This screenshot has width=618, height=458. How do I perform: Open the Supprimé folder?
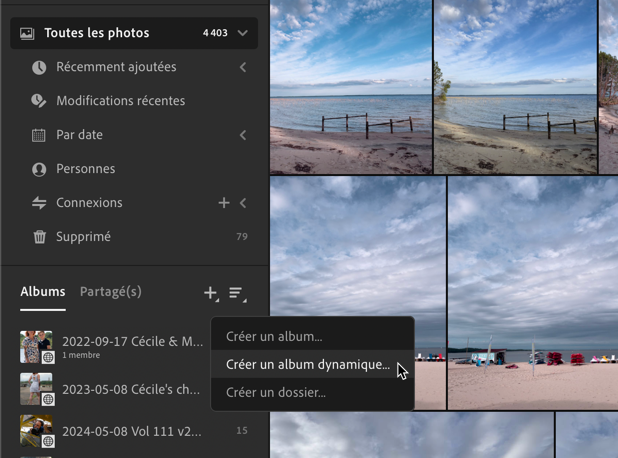pyautogui.click(x=84, y=236)
